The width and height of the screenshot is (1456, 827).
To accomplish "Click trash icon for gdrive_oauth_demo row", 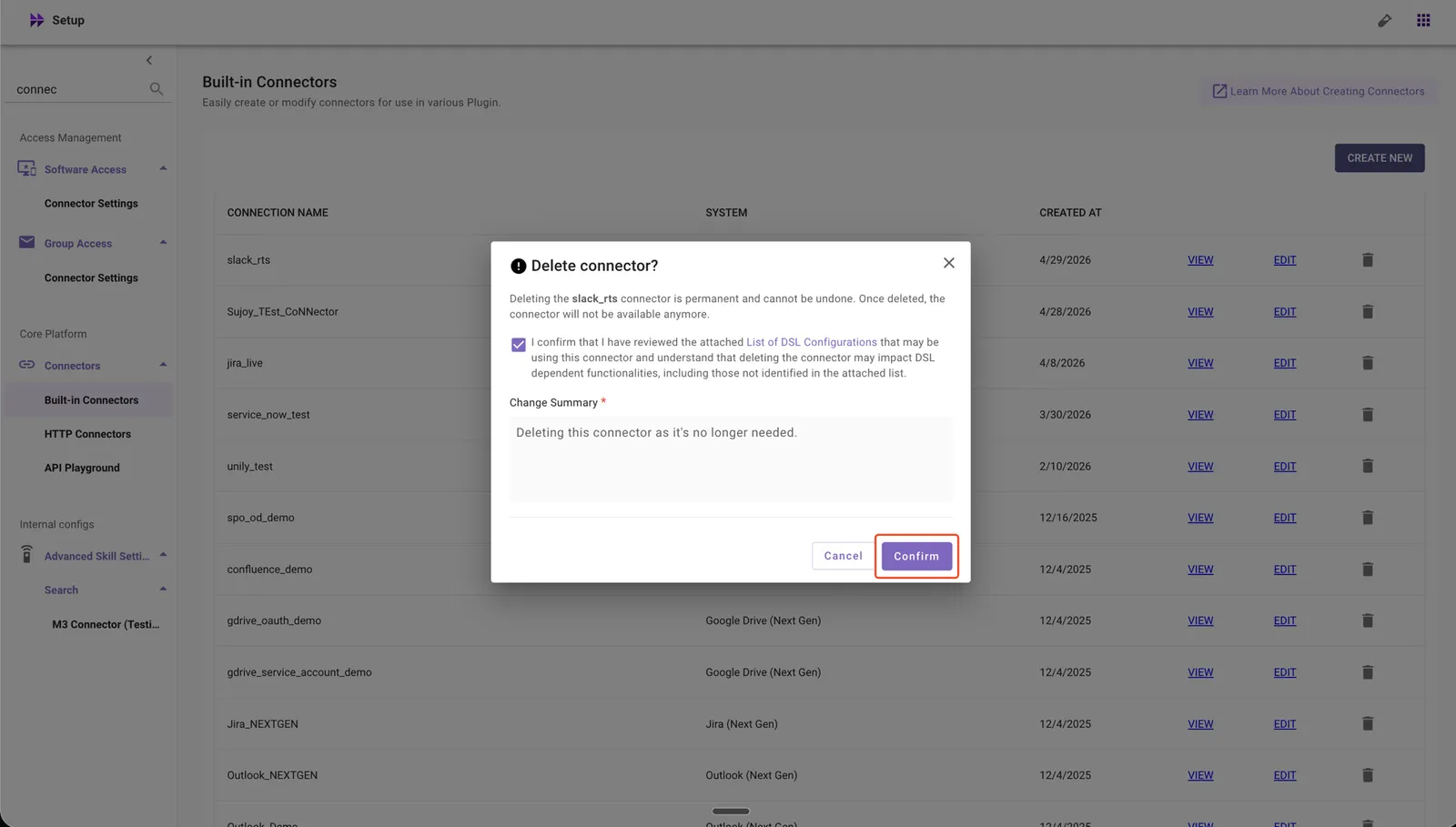I will coord(1367,620).
